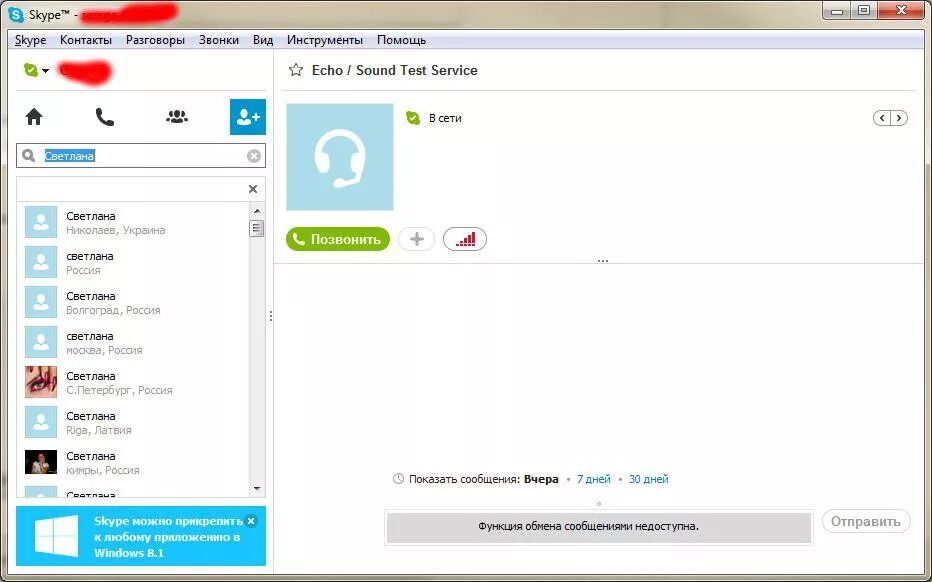Click the results scrollbar up arrow
Screen dimensions: 932x582
pos(257,211)
